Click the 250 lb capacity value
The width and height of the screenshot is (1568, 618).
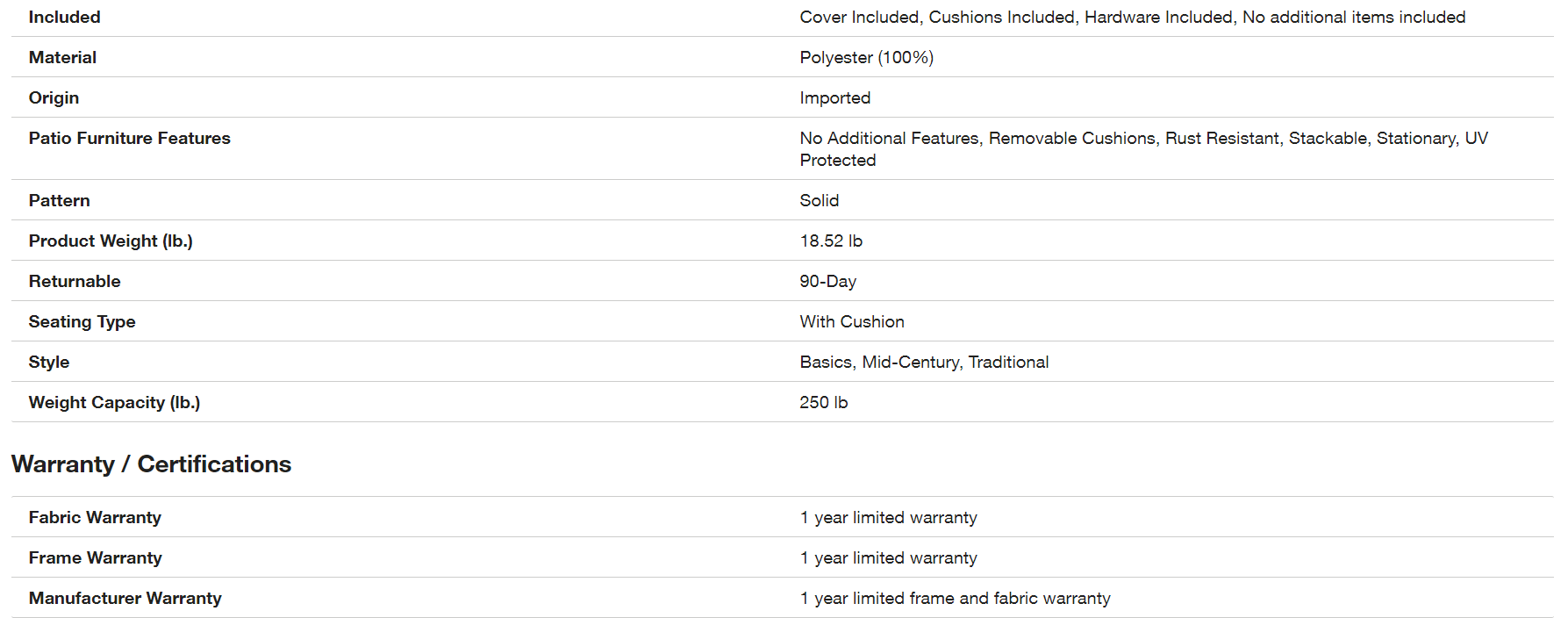tap(823, 402)
